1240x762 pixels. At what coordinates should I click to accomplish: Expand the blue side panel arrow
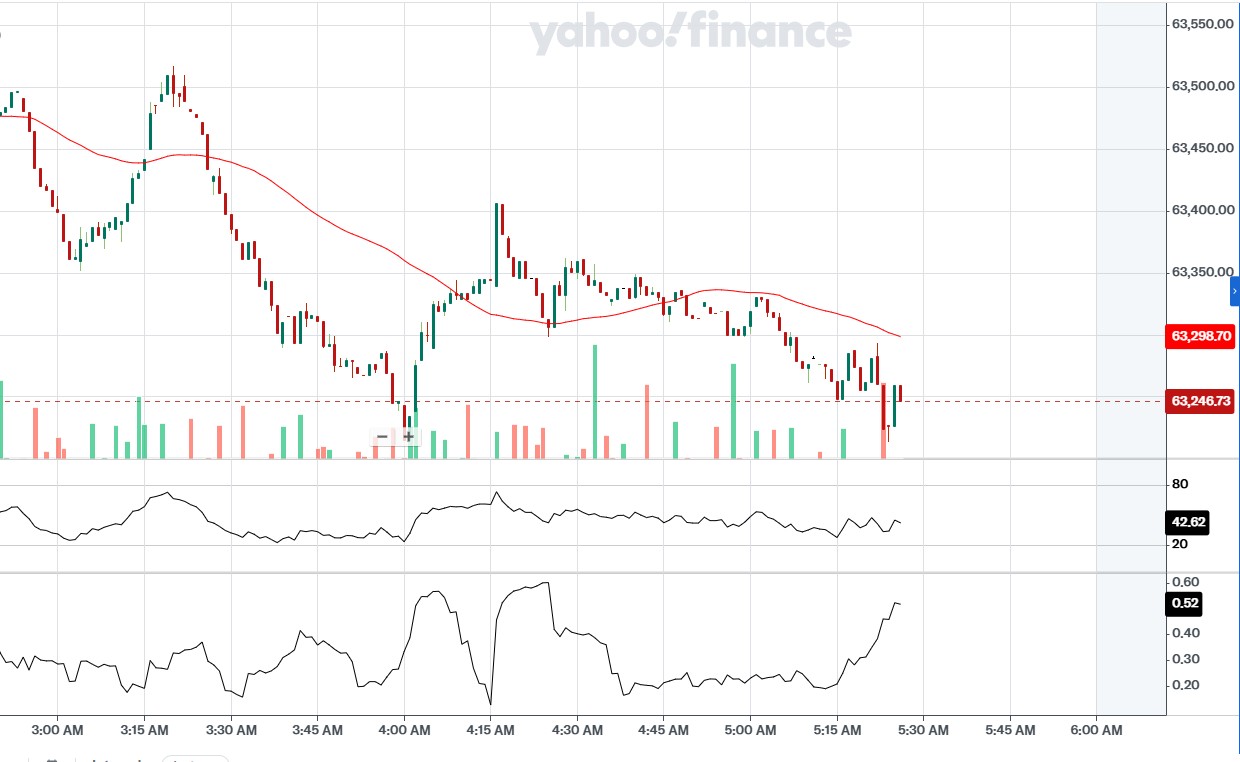[1235, 290]
